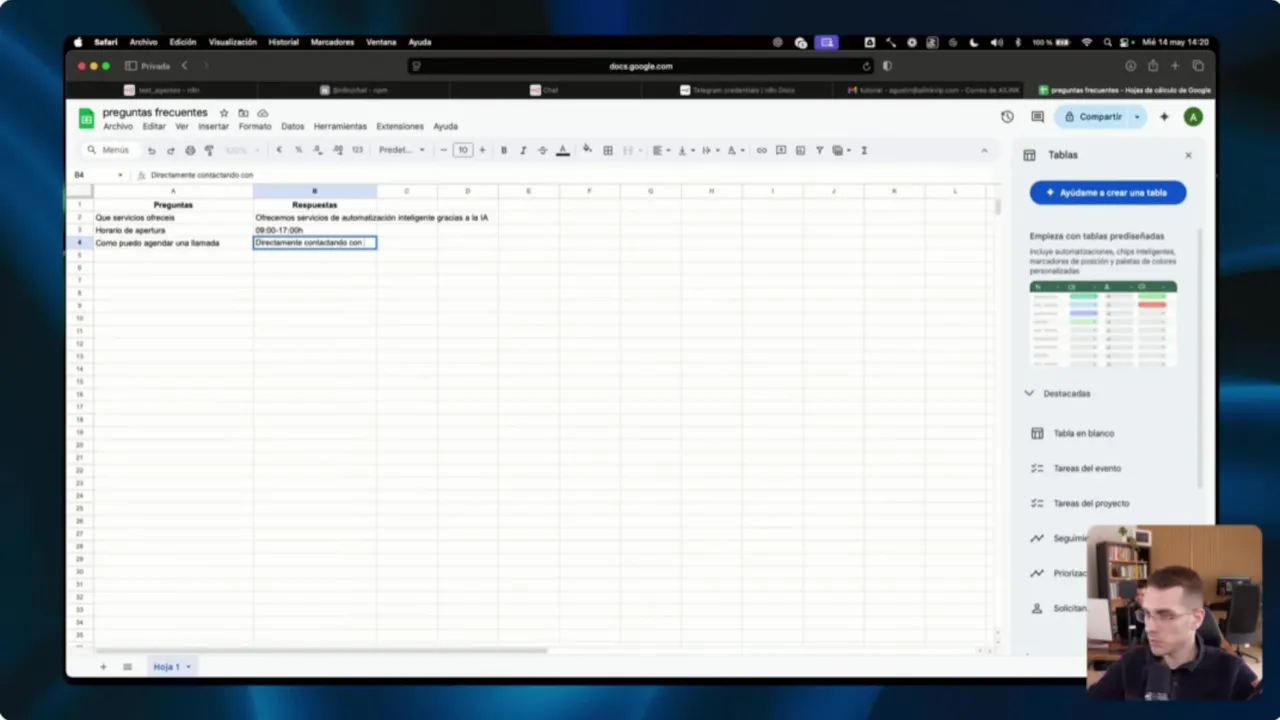
Task: Open text color picker
Action: [562, 150]
